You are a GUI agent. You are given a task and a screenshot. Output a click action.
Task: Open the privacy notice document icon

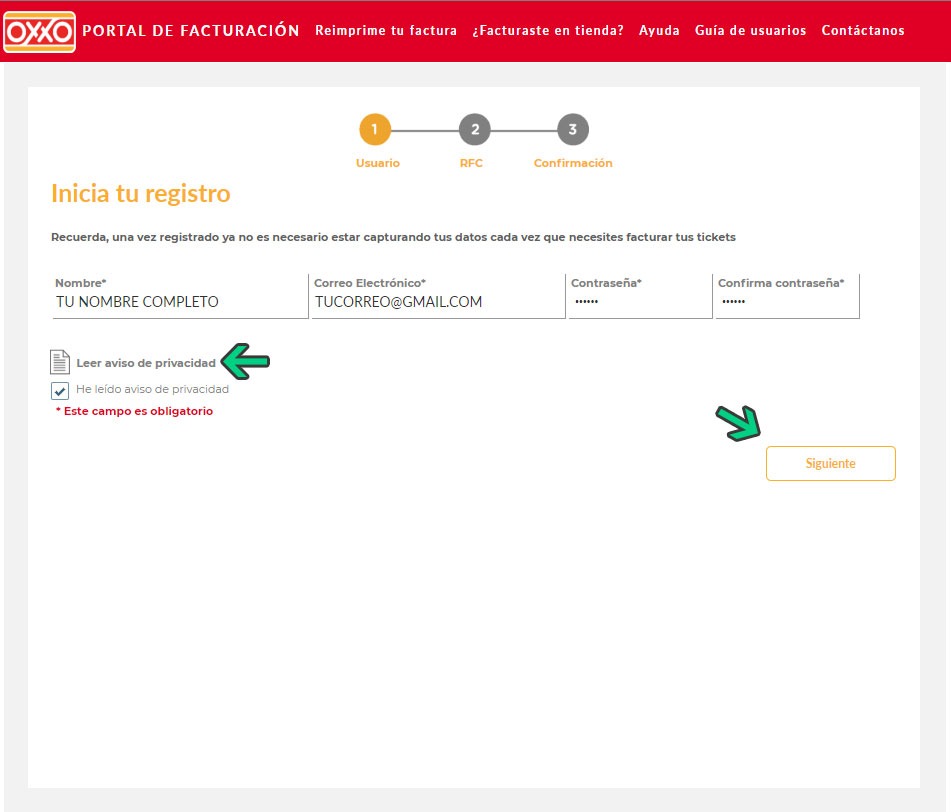click(59, 362)
